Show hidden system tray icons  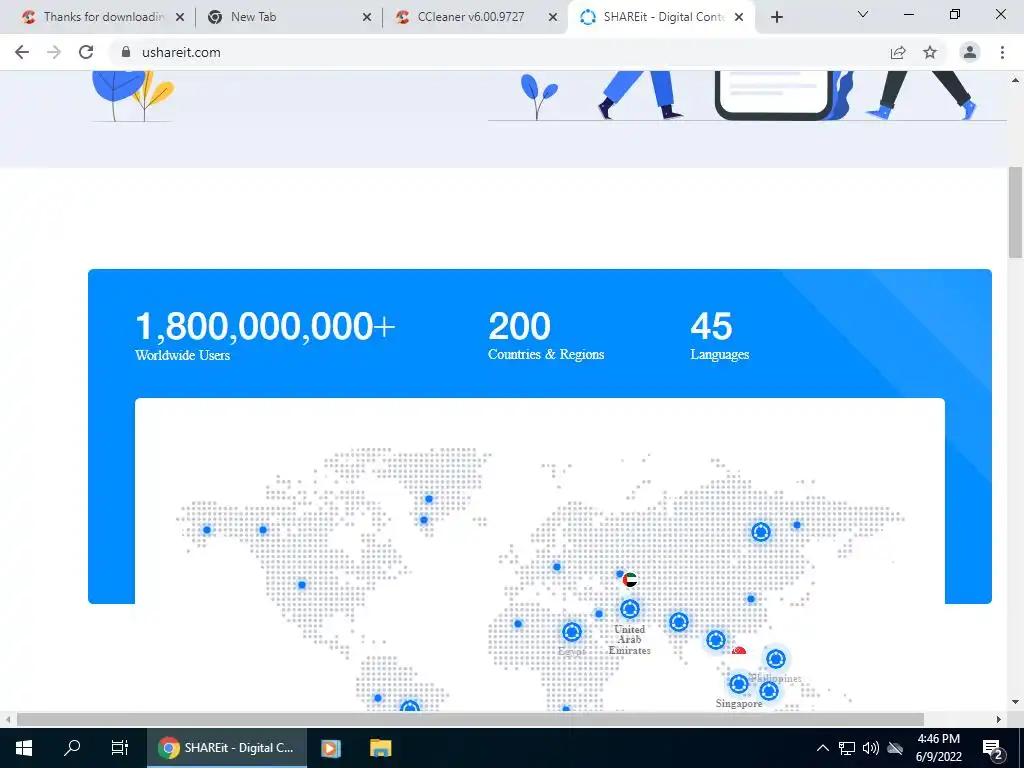tap(823, 748)
